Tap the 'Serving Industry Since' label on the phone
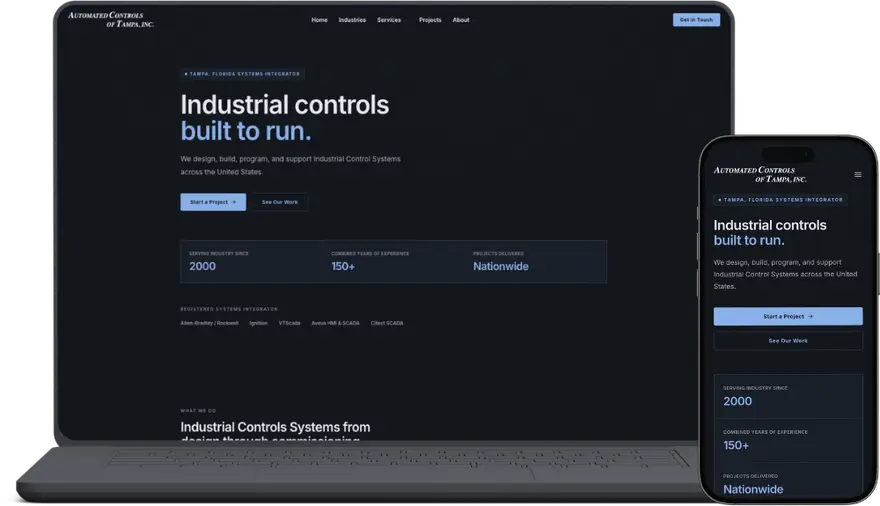Viewport: 880px width, 506px height. 755,388
